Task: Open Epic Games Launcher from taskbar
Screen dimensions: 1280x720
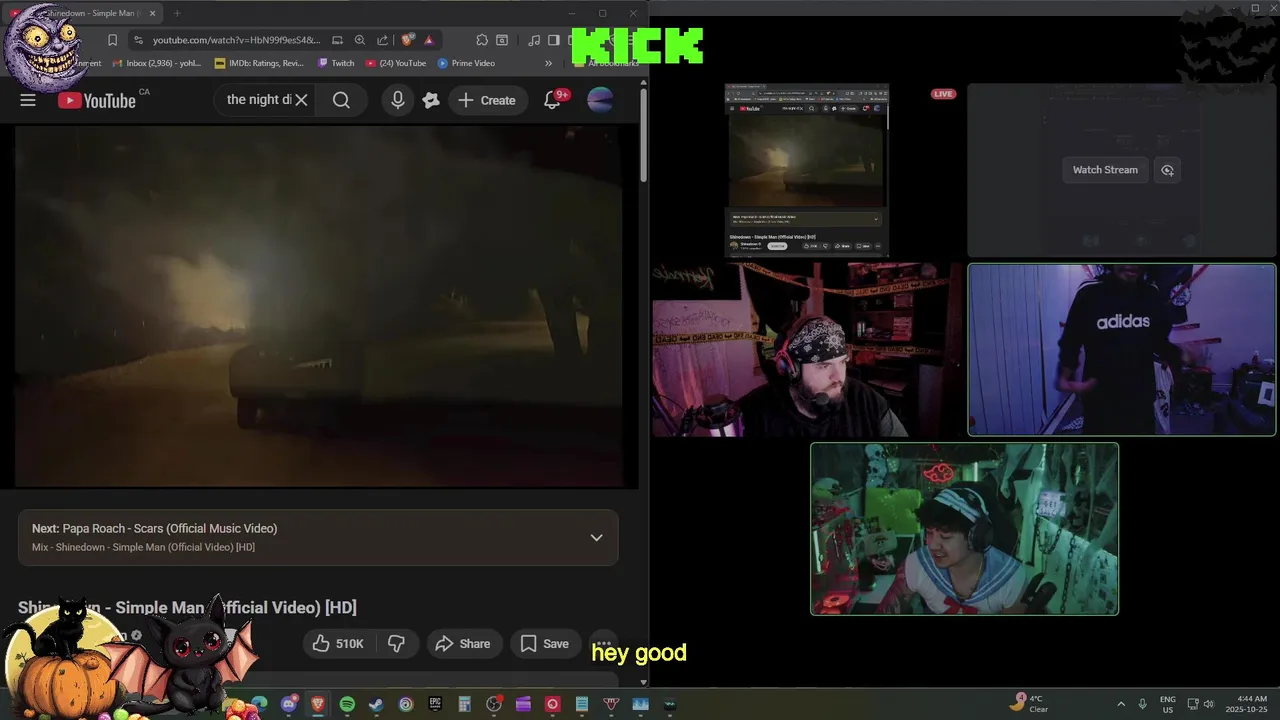Action: point(435,704)
